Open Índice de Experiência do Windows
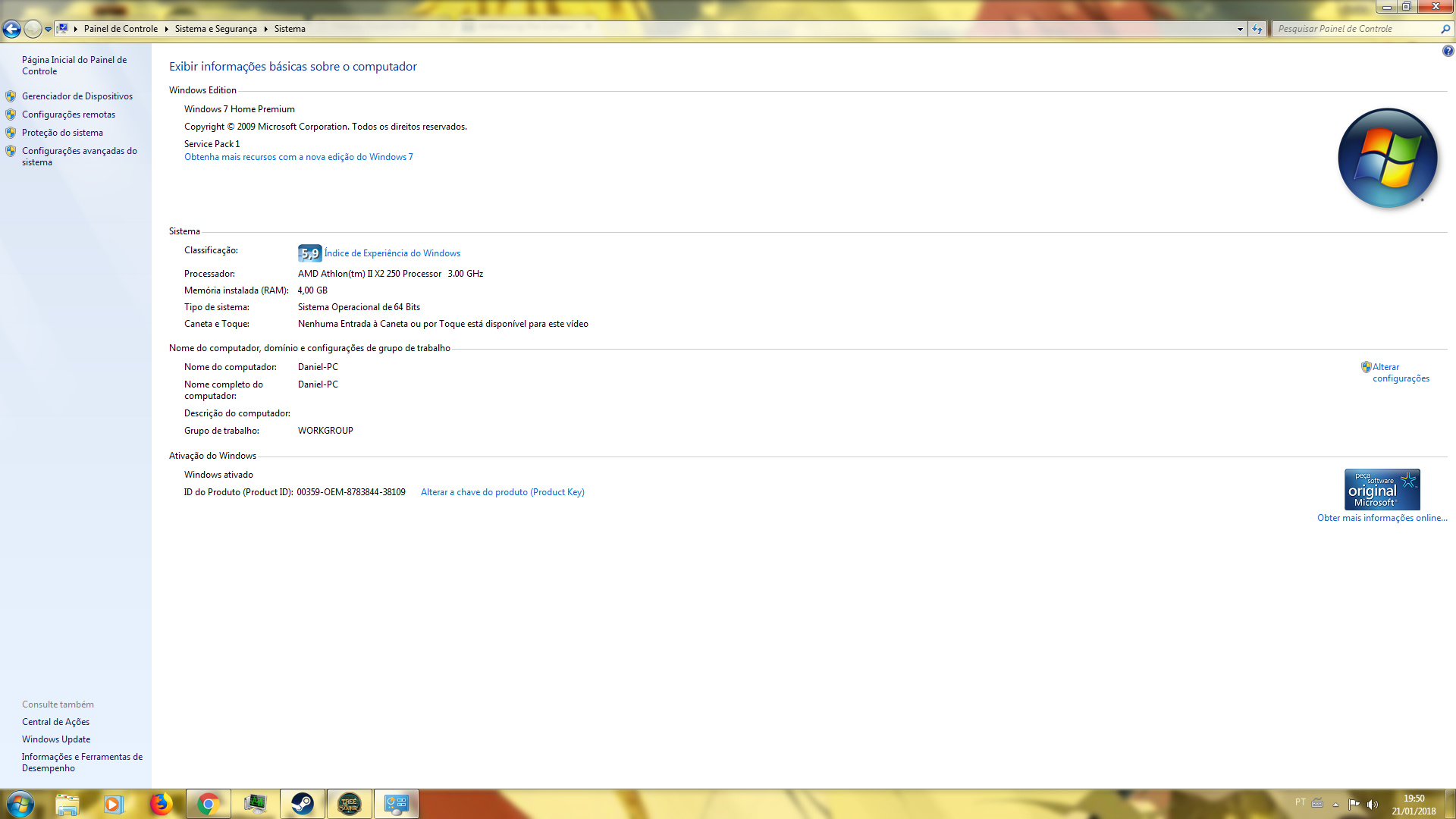This screenshot has height=819, width=1456. 392,253
